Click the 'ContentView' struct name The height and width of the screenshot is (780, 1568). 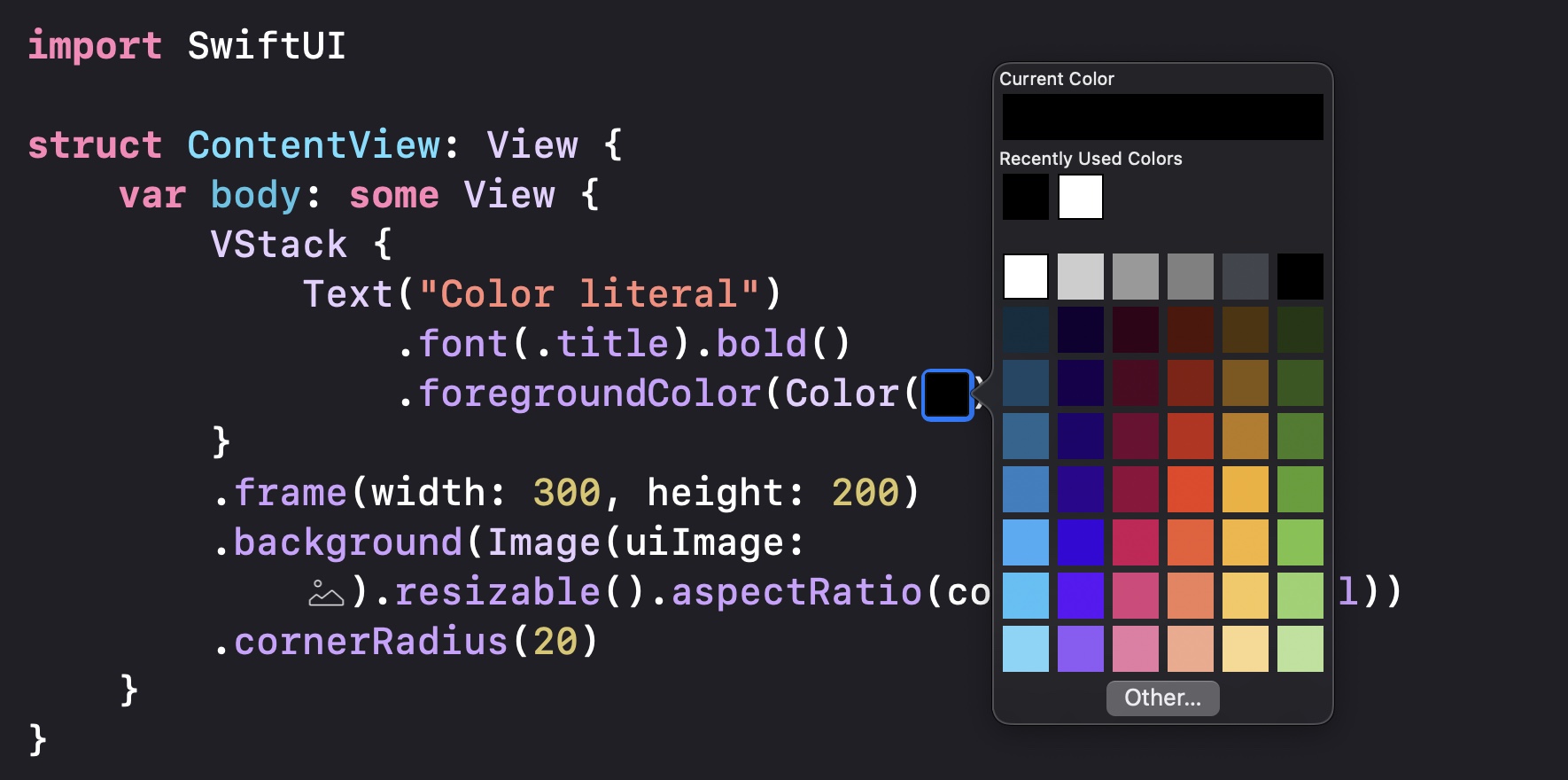coord(314,145)
